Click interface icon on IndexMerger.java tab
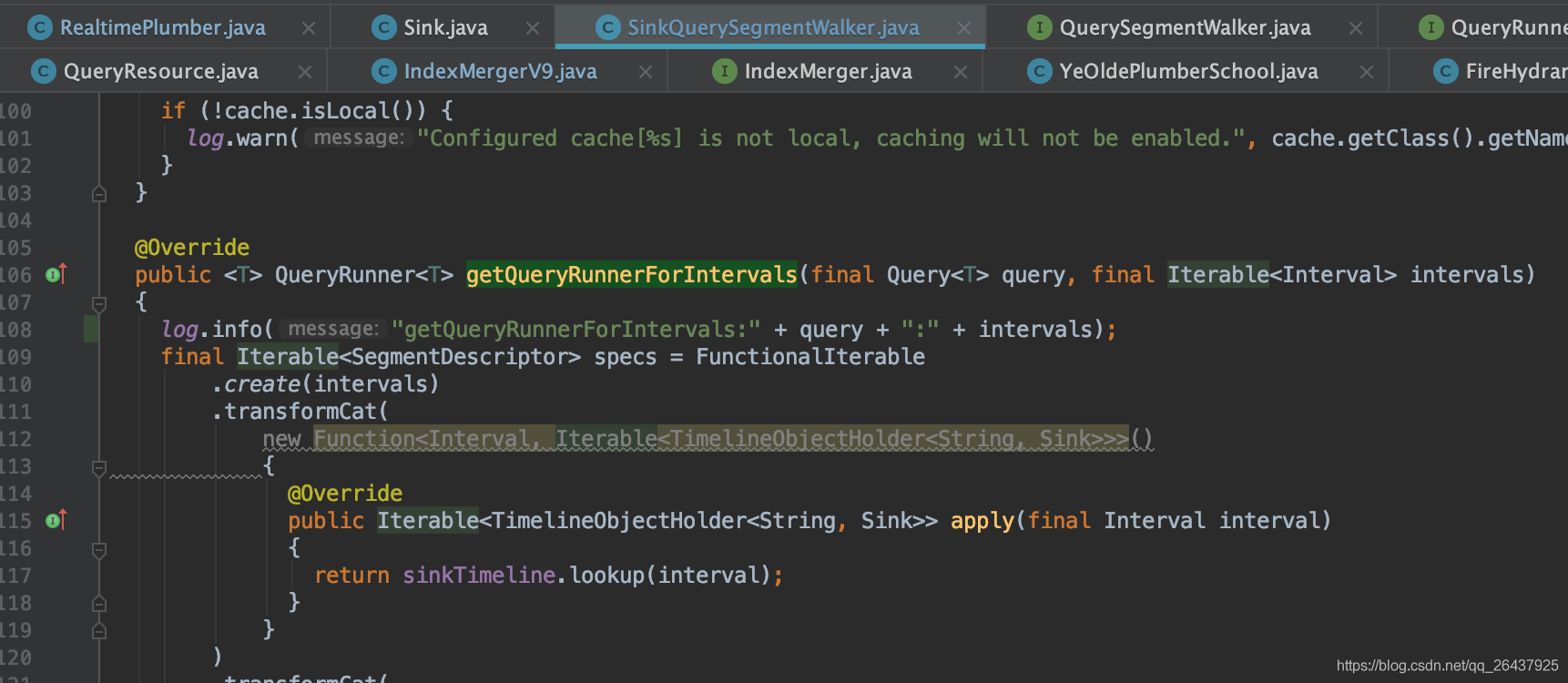Screen dimensions: 1568x683 click(x=724, y=71)
